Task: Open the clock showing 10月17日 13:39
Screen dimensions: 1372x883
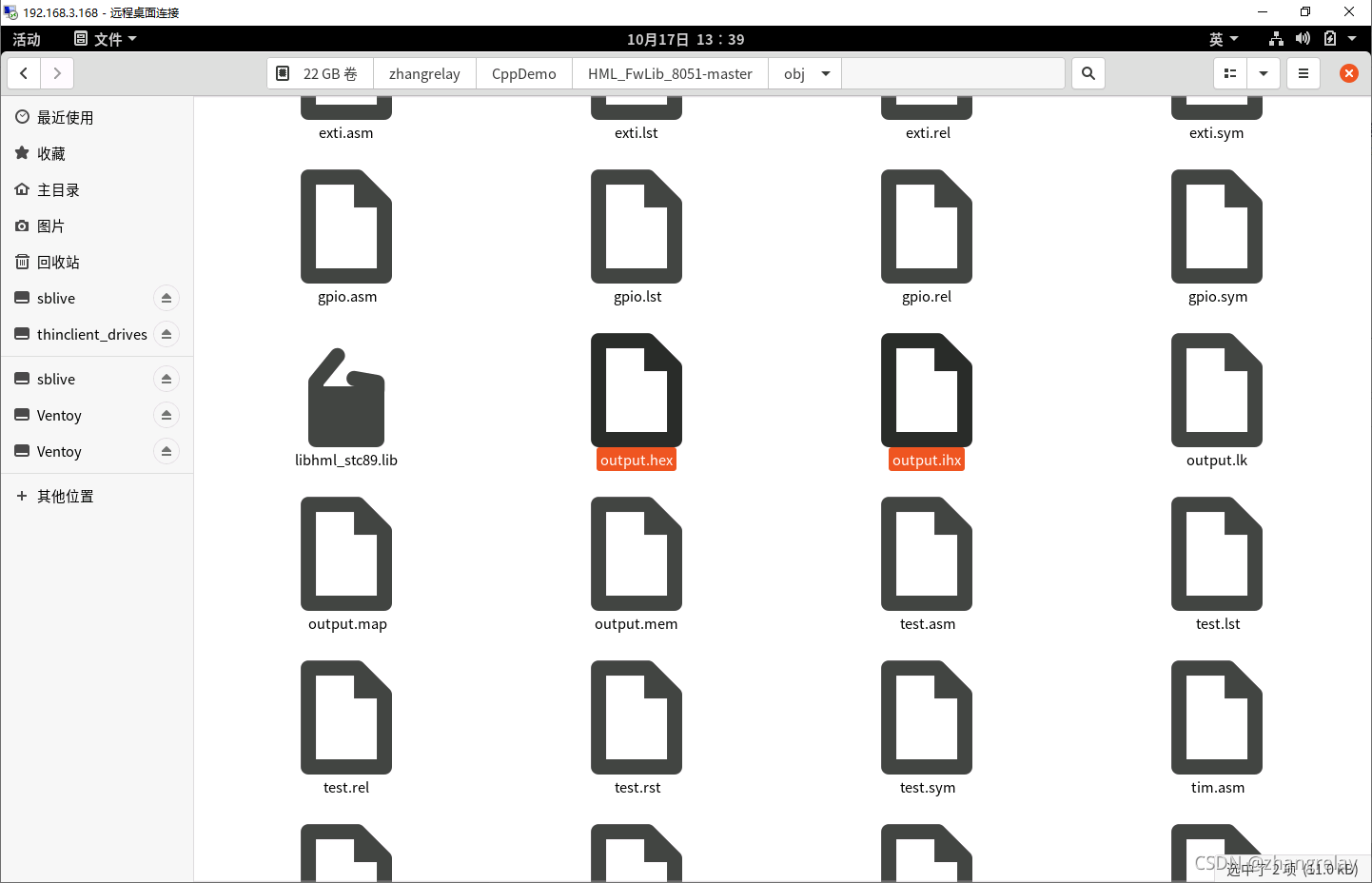Action: pos(685,39)
